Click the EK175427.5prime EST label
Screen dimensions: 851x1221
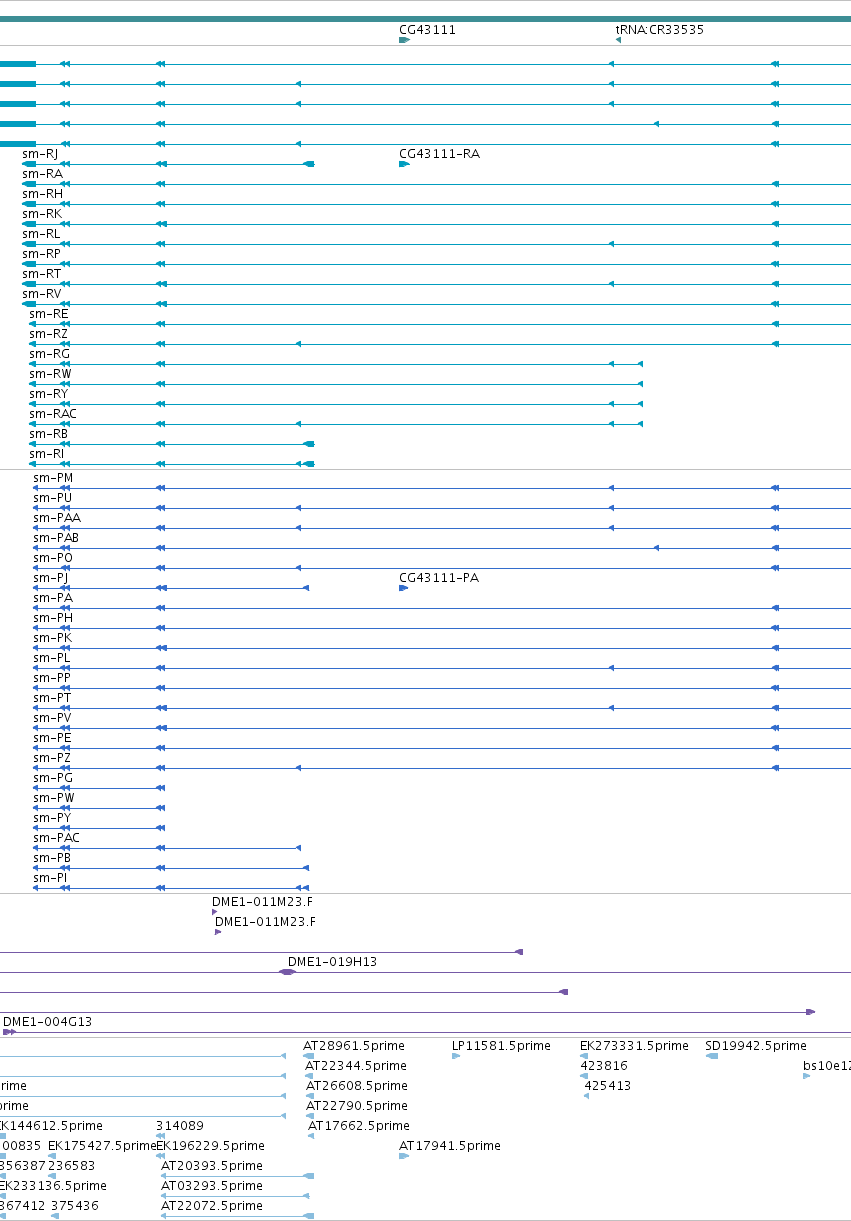click(x=102, y=1146)
